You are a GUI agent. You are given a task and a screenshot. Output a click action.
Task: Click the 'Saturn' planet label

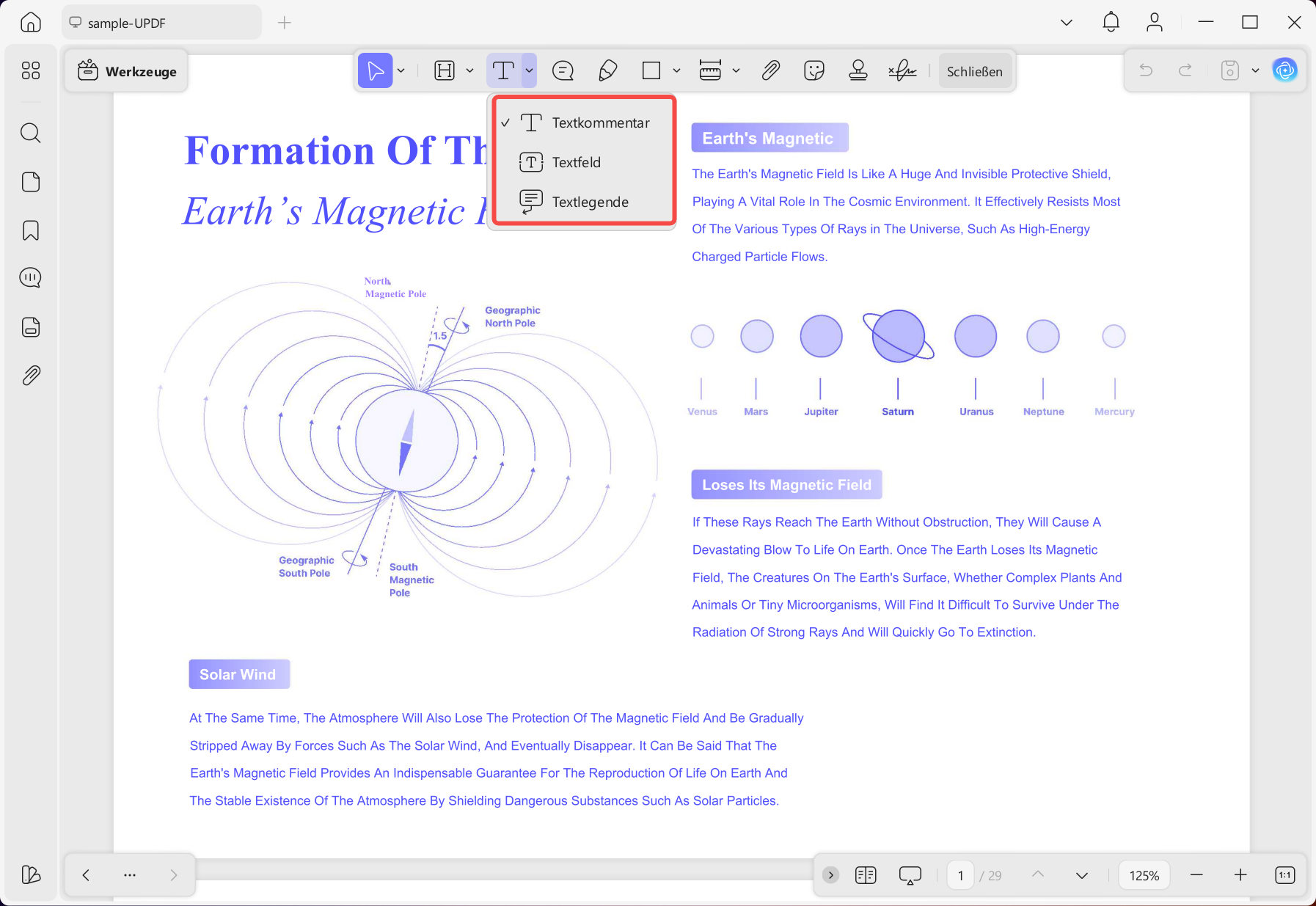[x=898, y=412]
